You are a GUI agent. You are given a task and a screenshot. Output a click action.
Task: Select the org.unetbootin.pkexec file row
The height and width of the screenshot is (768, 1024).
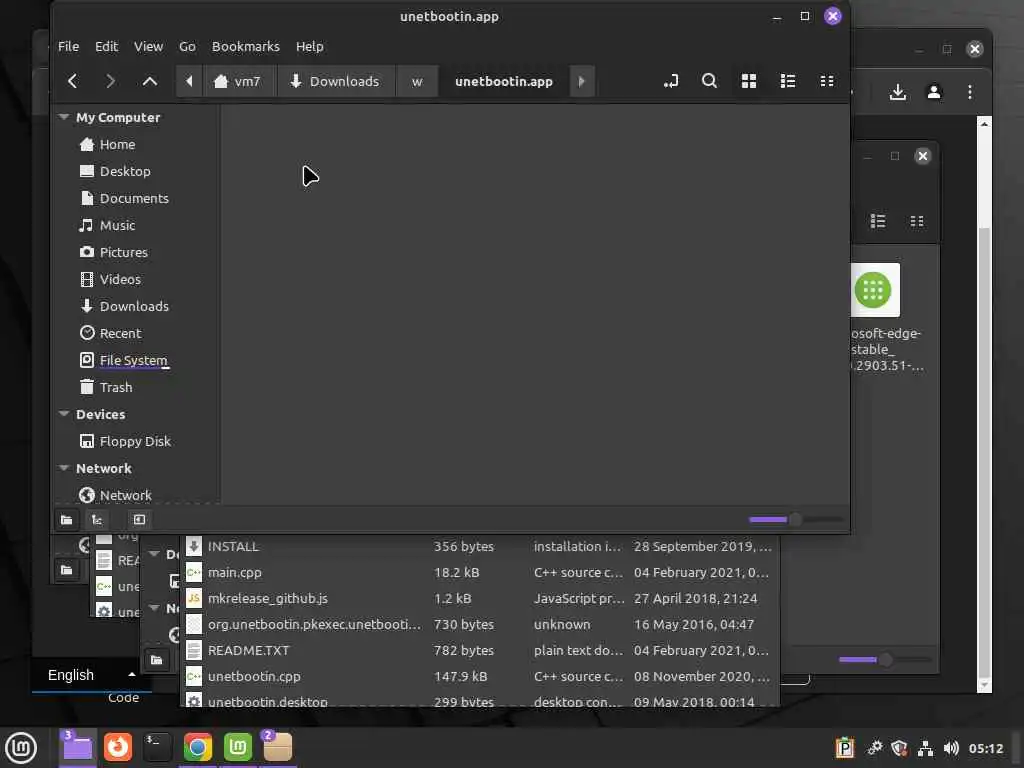pos(480,625)
